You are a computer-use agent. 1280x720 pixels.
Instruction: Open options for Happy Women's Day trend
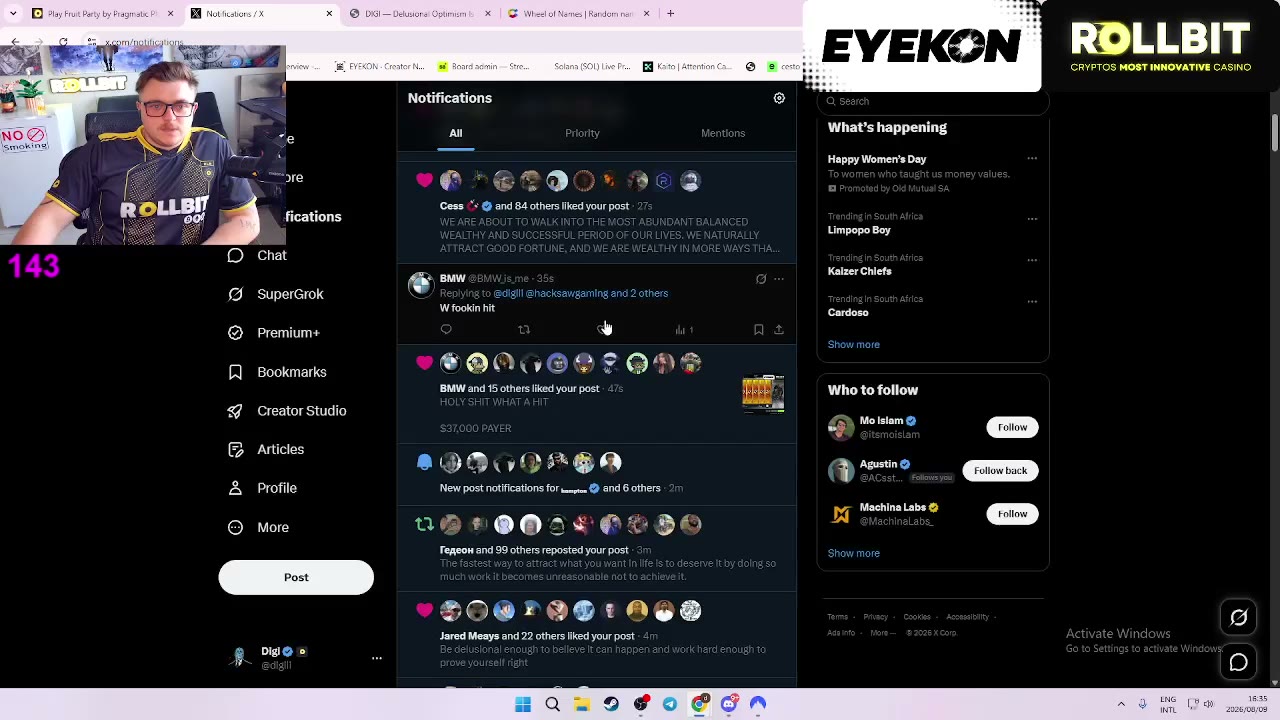tap(1032, 159)
